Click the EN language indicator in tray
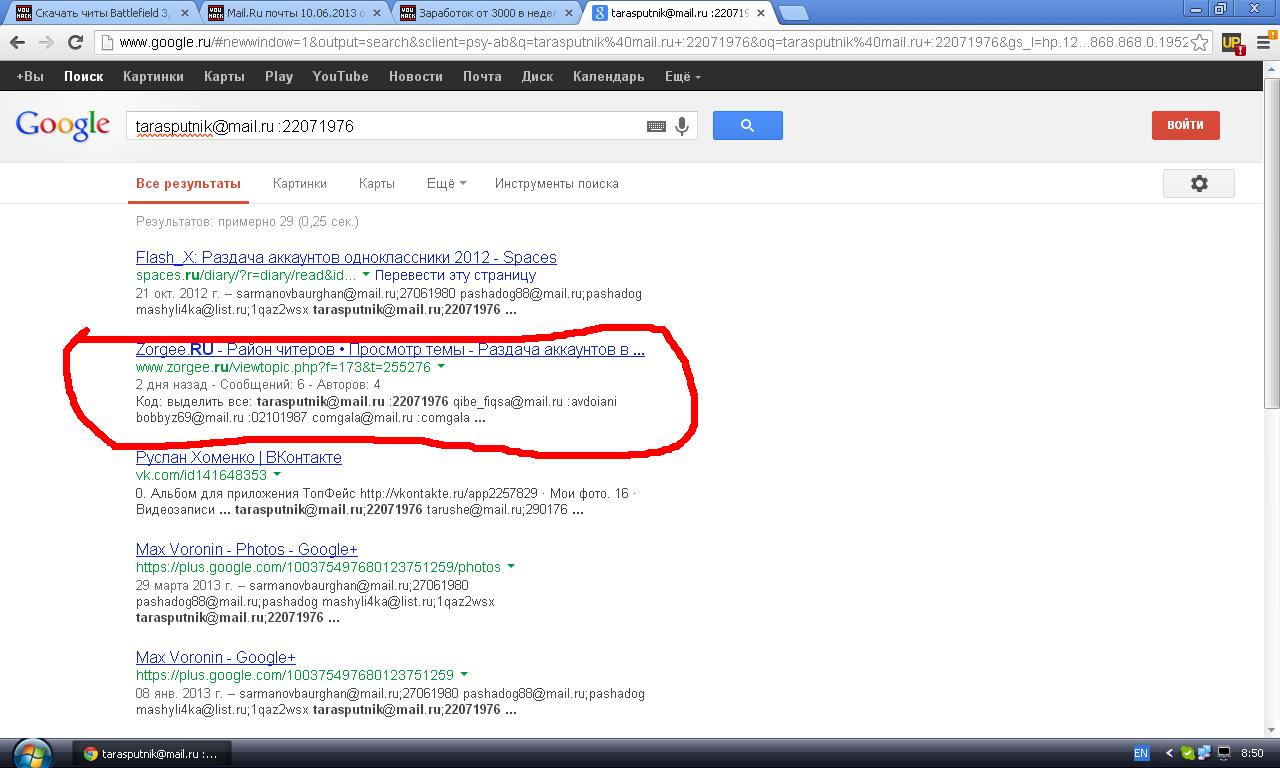This screenshot has height=768, width=1280. tap(1141, 753)
